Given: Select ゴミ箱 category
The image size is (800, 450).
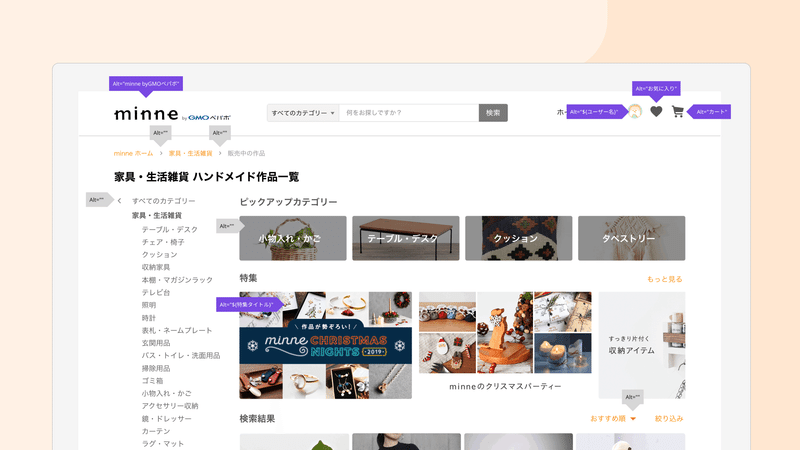Looking at the screenshot, I should (152, 381).
